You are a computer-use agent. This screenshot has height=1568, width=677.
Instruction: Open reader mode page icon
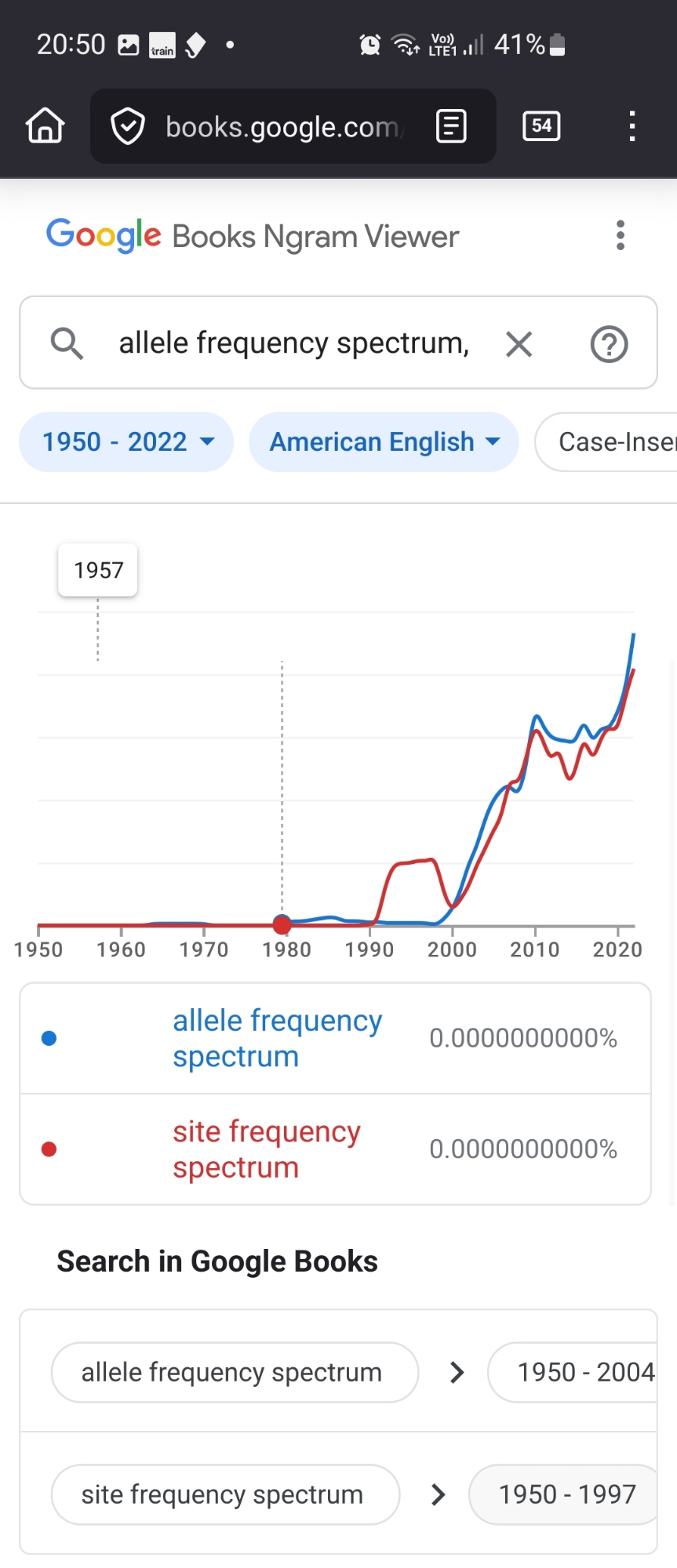pos(451,126)
